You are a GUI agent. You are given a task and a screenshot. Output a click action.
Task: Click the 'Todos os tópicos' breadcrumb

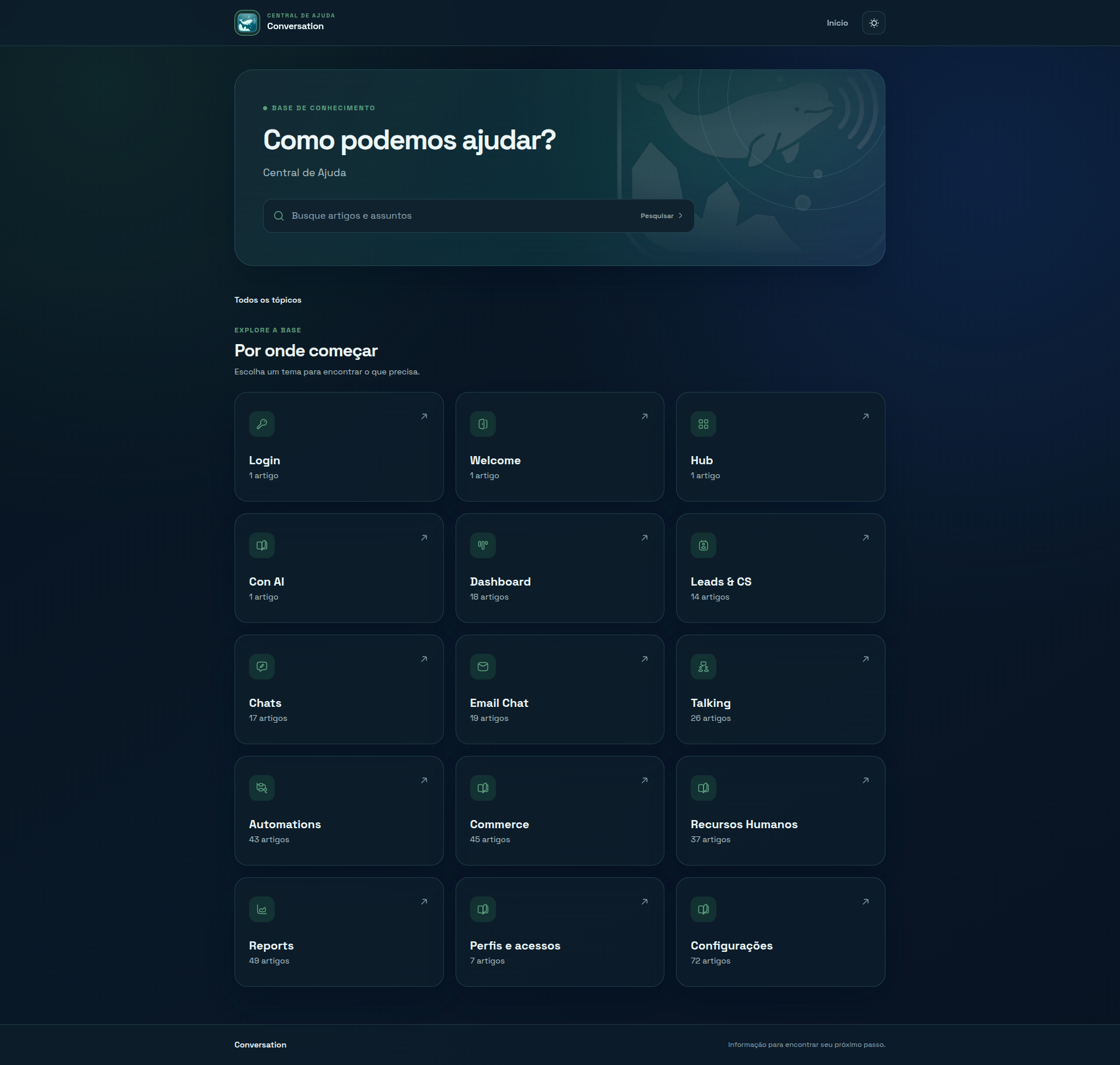(x=268, y=300)
